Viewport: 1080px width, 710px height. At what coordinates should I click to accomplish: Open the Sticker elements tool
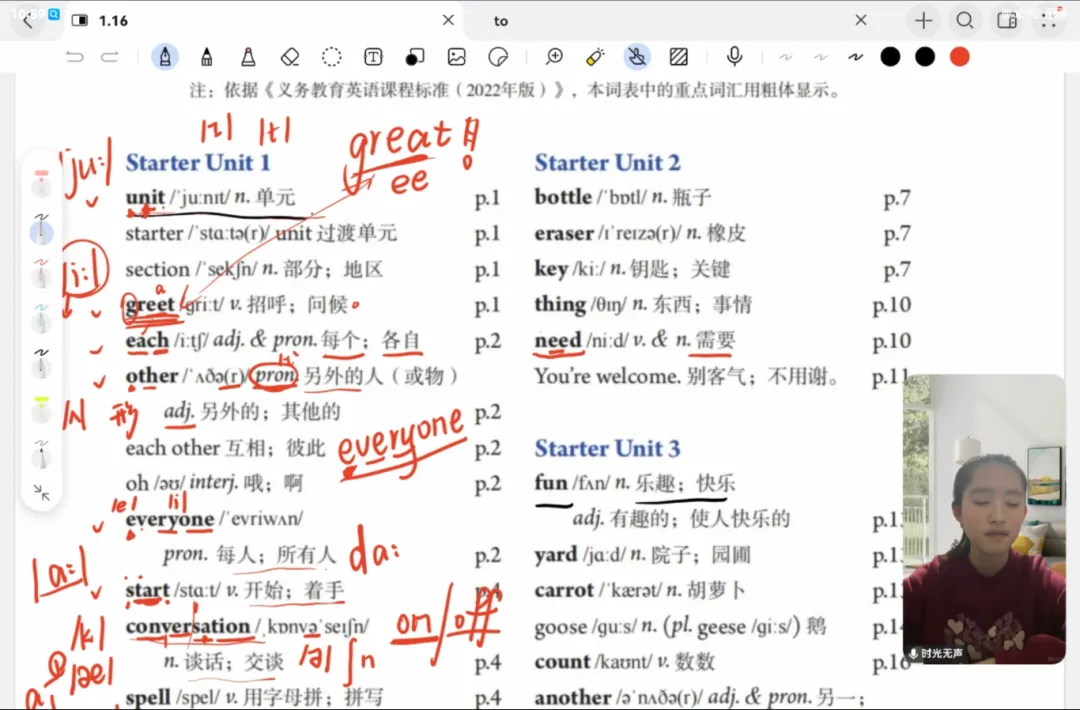(498, 57)
